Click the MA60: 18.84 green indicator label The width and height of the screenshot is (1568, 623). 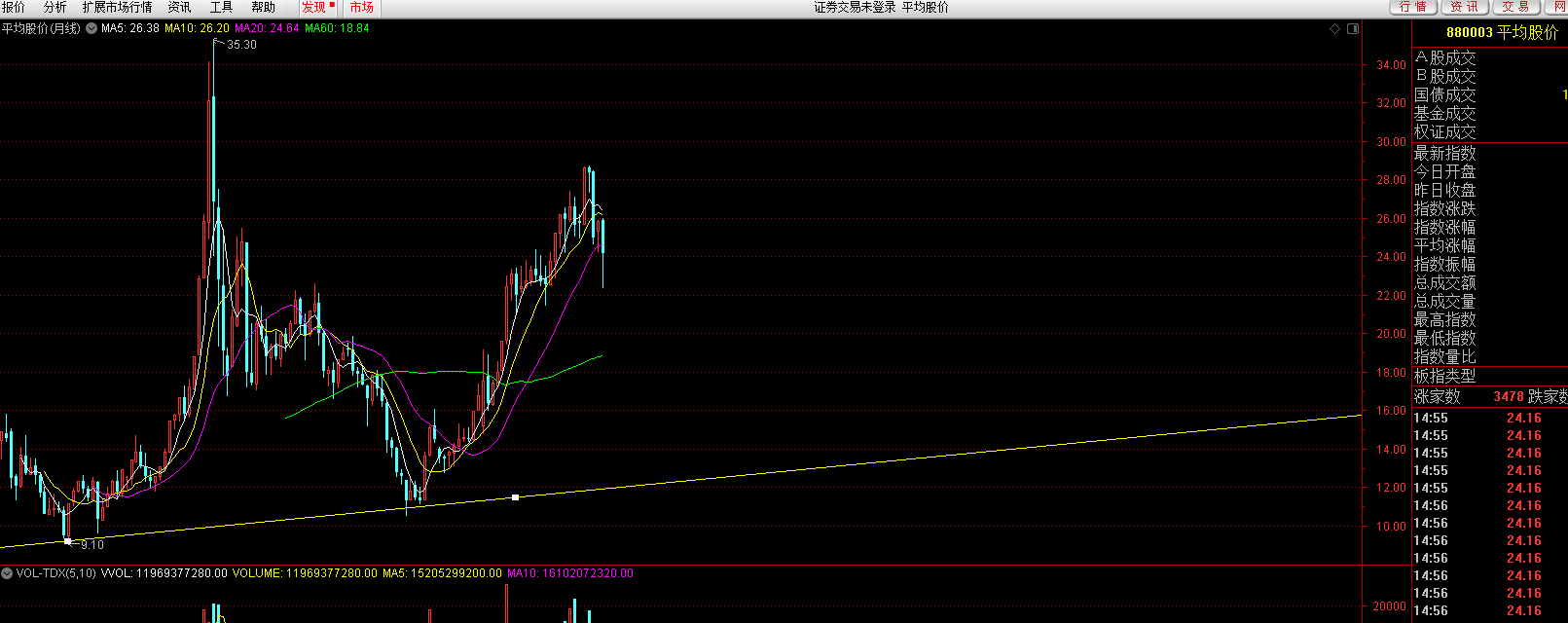[x=337, y=28]
